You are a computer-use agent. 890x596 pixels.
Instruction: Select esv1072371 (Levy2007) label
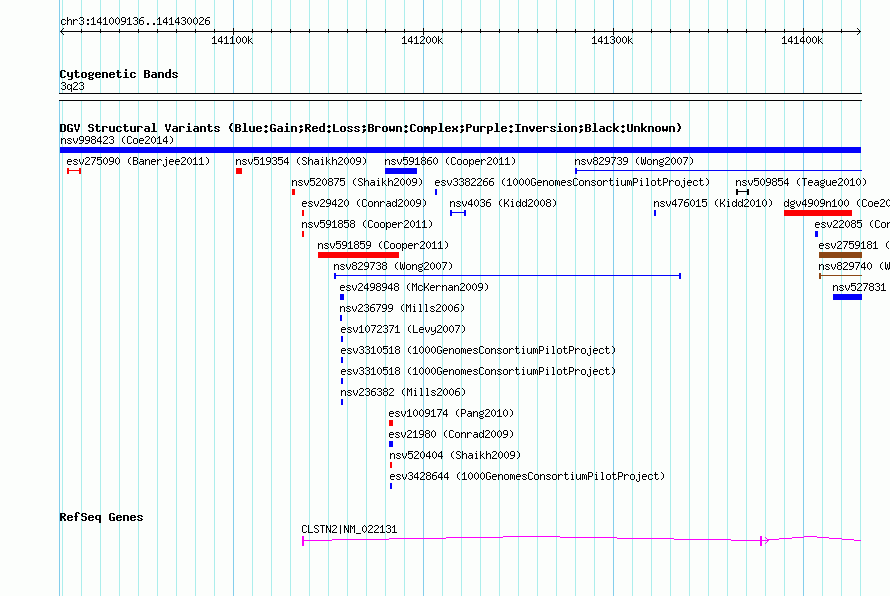(403, 329)
